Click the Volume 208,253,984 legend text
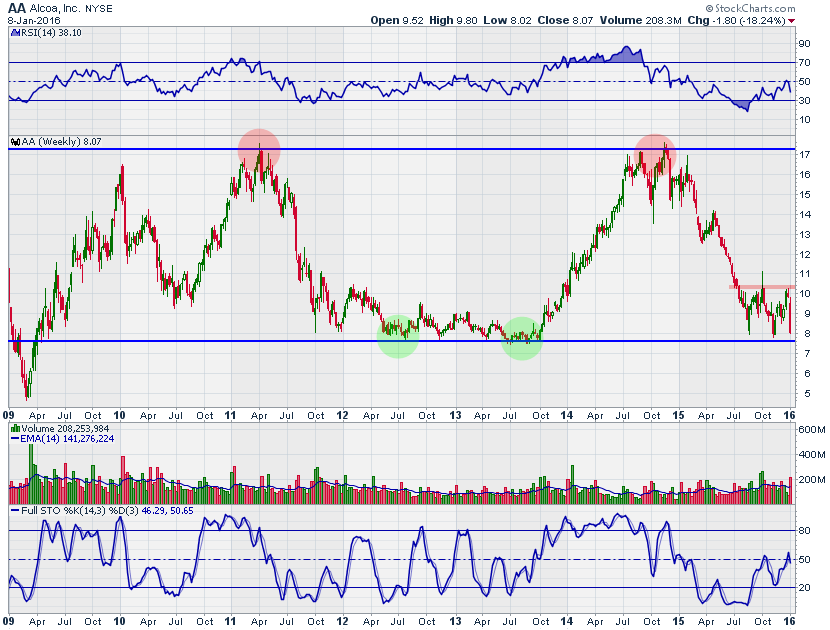 pyautogui.click(x=66, y=428)
